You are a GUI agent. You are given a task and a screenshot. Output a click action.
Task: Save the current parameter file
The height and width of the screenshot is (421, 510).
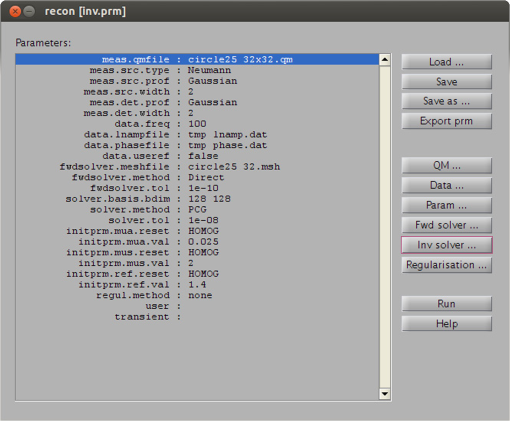tap(446, 82)
